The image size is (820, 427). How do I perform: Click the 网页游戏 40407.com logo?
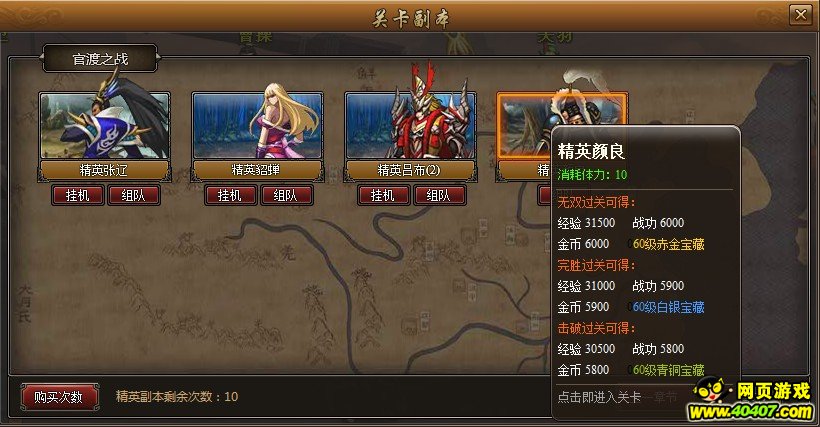(x=751, y=400)
